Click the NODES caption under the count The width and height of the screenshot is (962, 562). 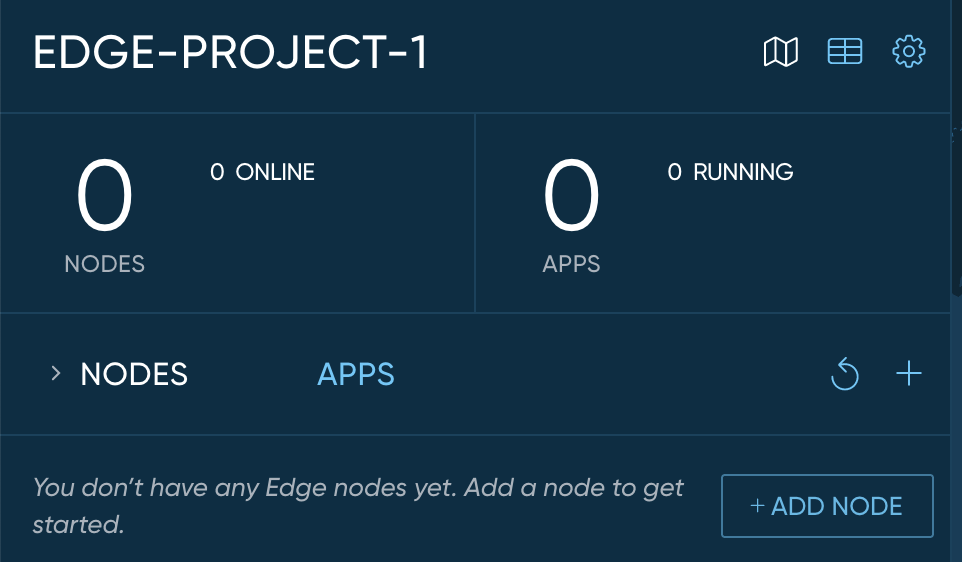104,264
